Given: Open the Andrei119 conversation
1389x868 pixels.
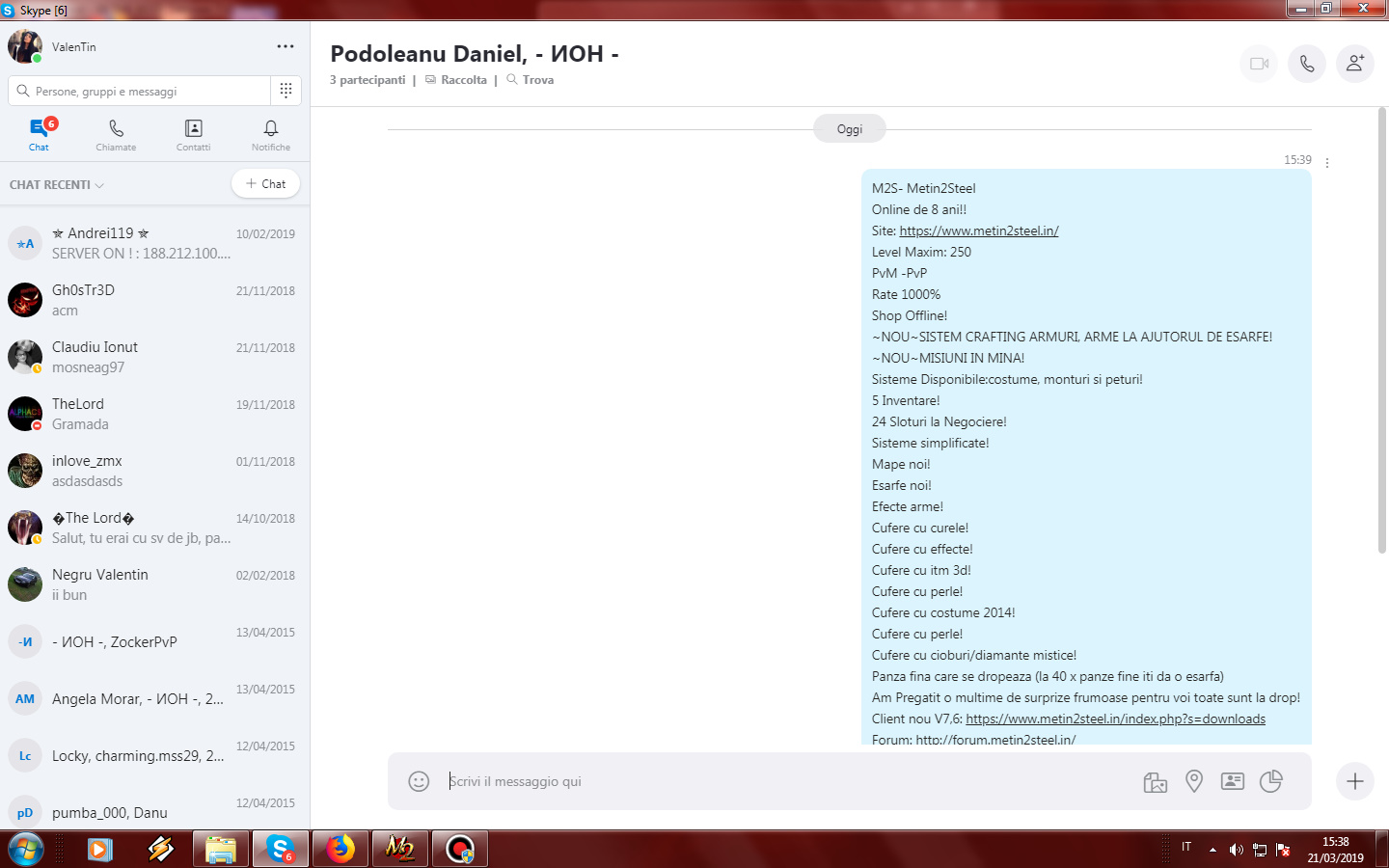Looking at the screenshot, I should tap(154, 243).
